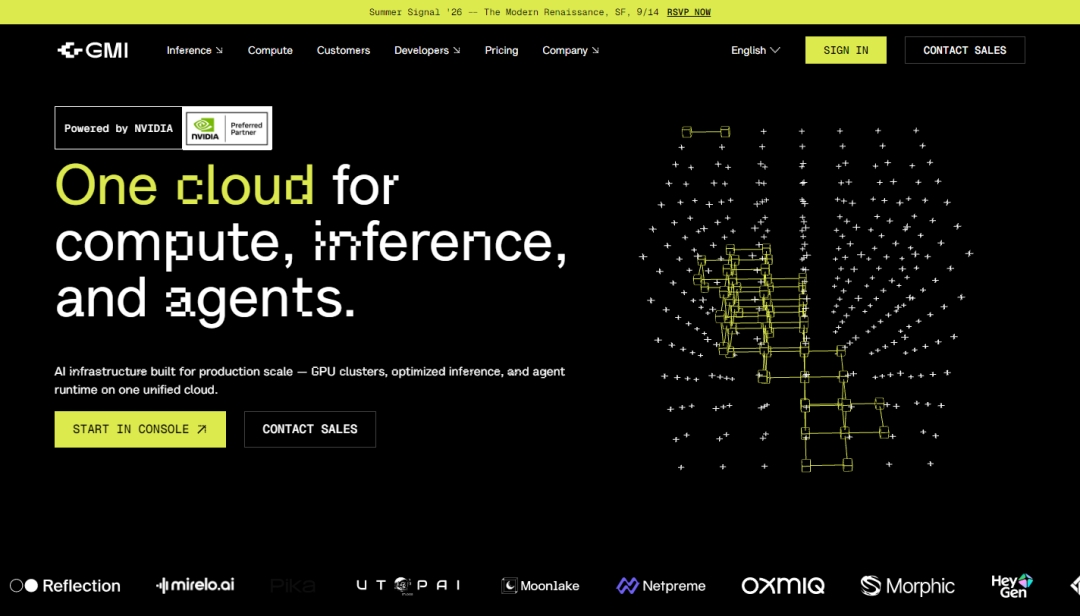Open the English language selector

pos(756,50)
